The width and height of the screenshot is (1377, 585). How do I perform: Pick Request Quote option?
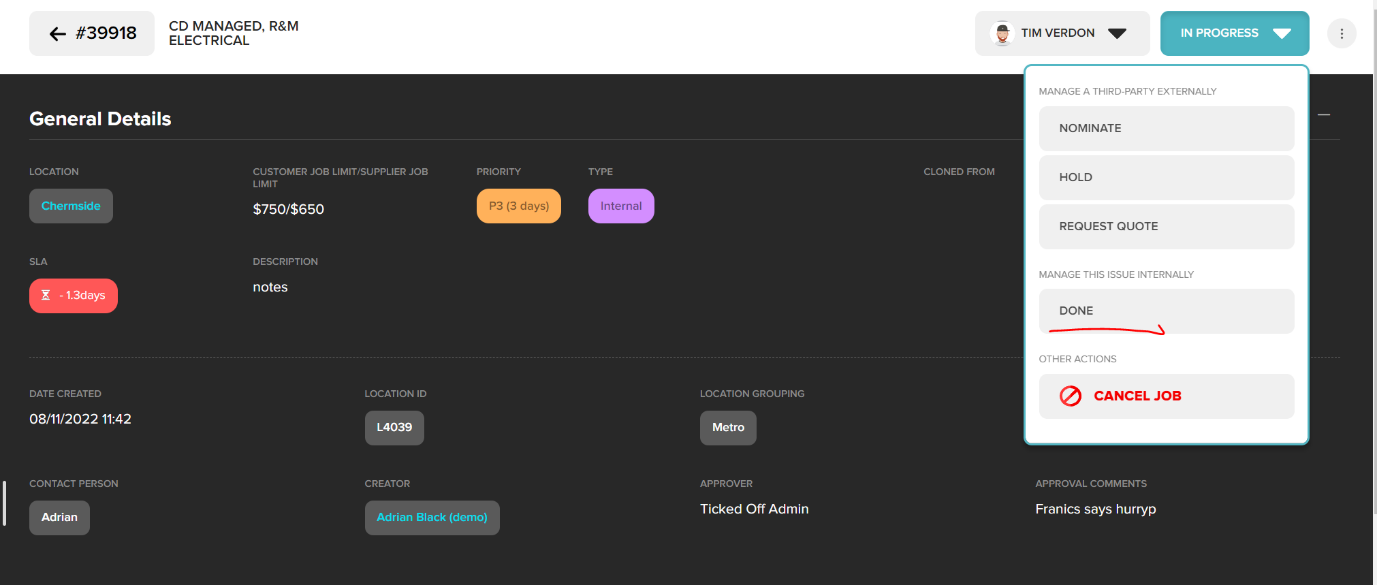(1166, 226)
